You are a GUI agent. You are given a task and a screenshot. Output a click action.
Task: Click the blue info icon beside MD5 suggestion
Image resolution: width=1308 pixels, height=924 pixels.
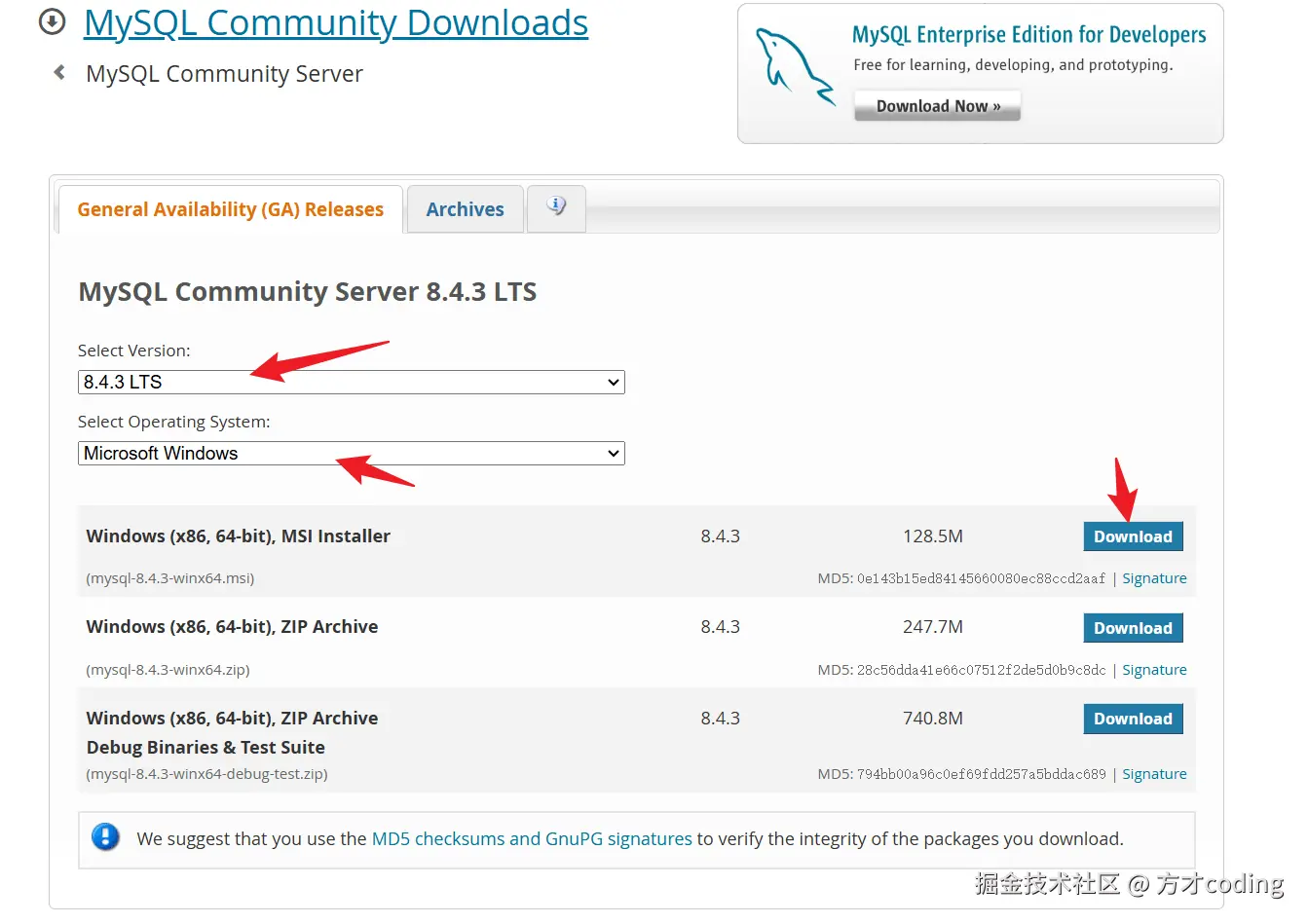(x=105, y=837)
